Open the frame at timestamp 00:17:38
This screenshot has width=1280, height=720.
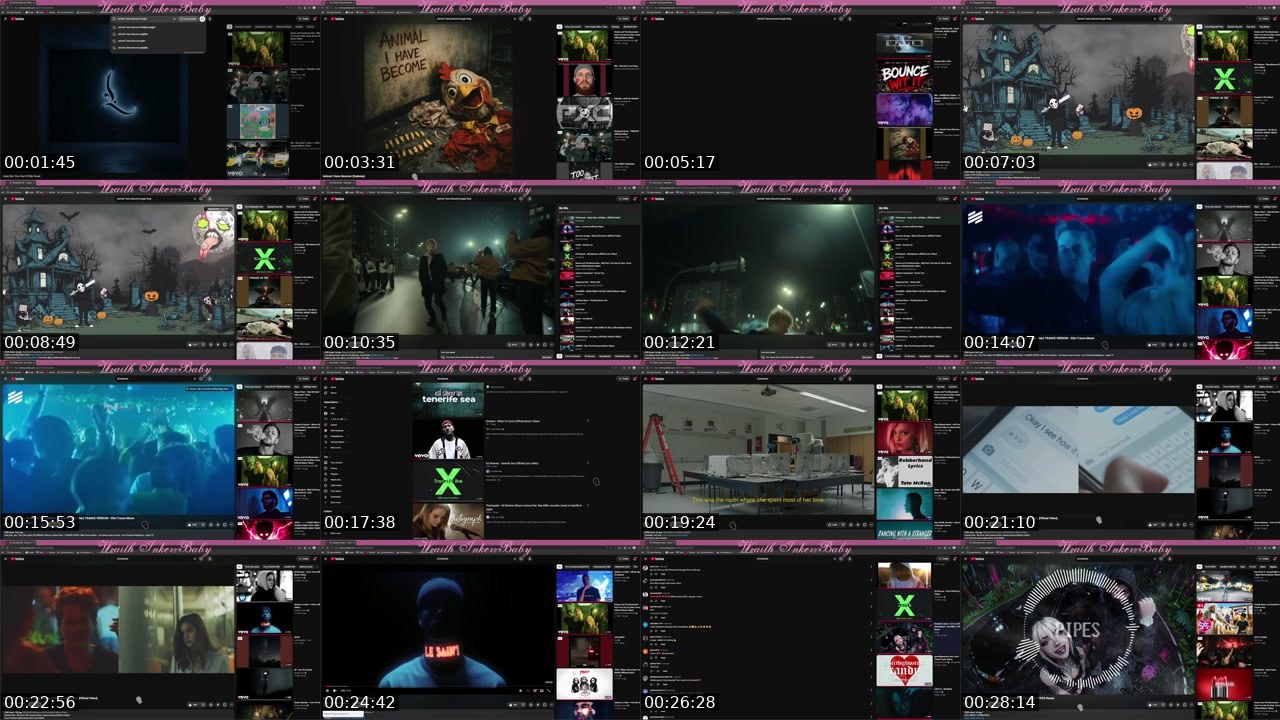point(480,450)
